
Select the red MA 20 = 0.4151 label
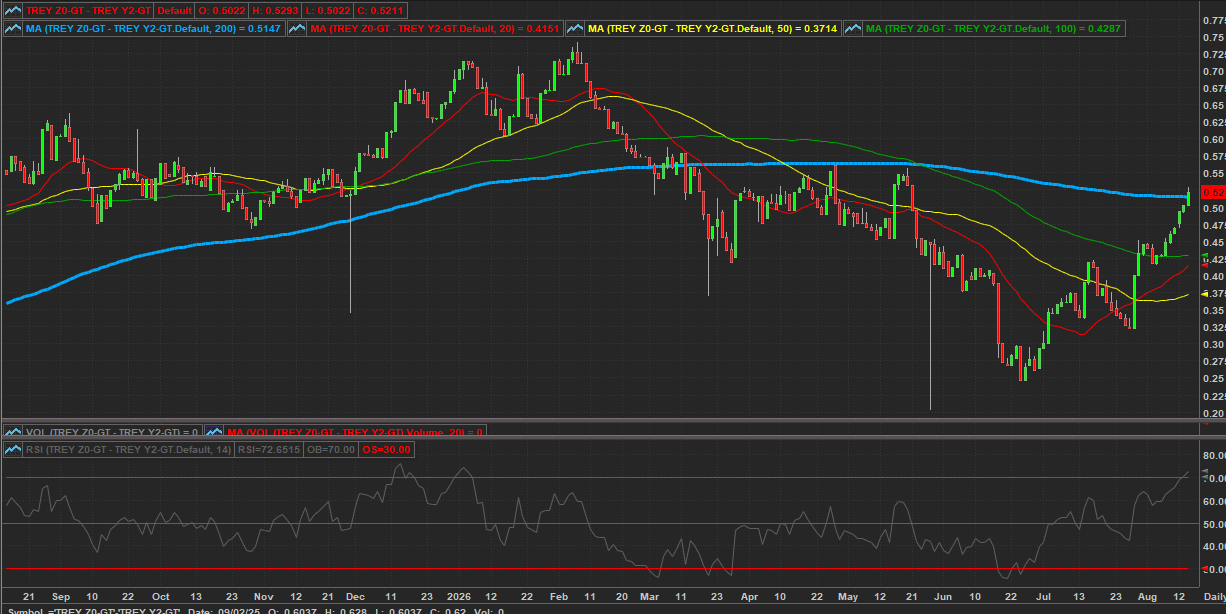click(435, 29)
